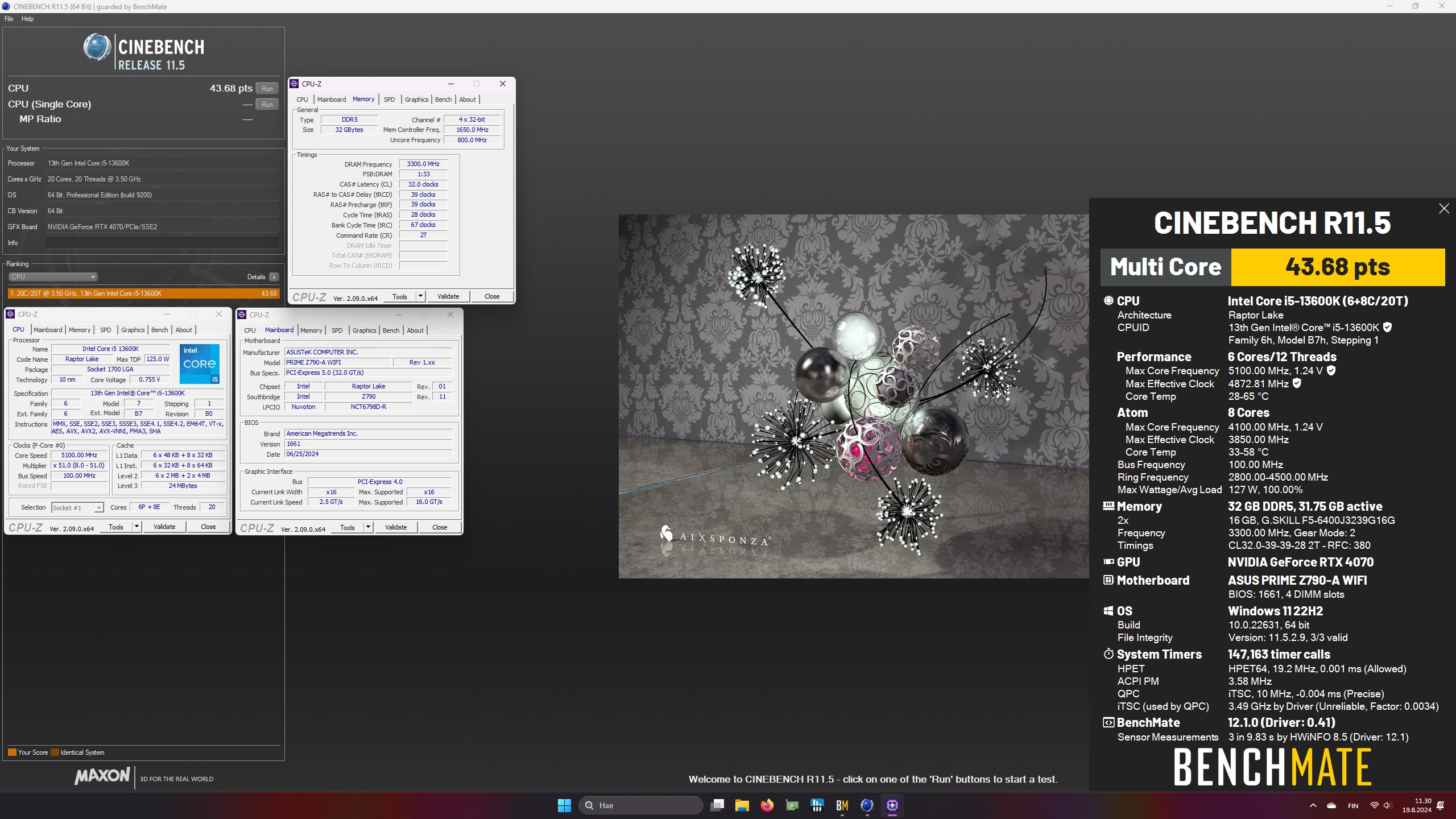The width and height of the screenshot is (1456, 819).
Task: Close the BenchMate results panel
Action: pyautogui.click(x=1444, y=209)
